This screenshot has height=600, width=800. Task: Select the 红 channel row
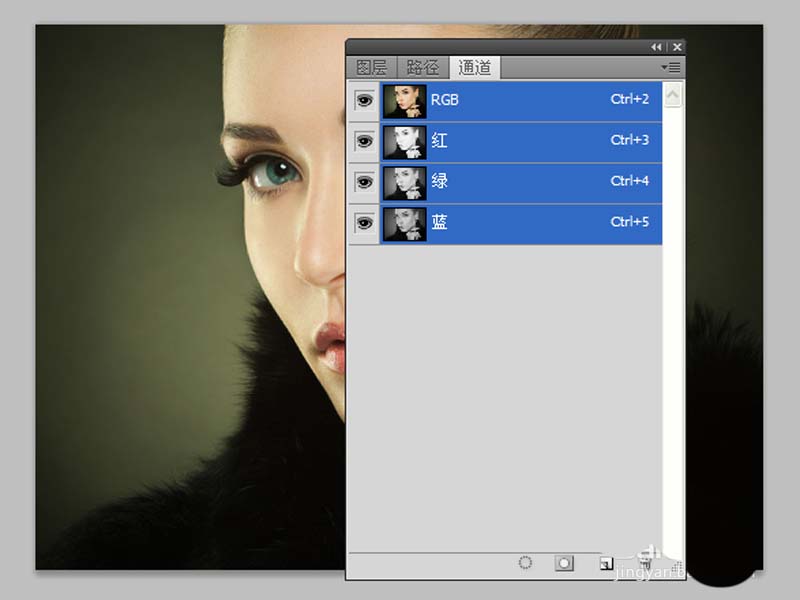[530, 141]
